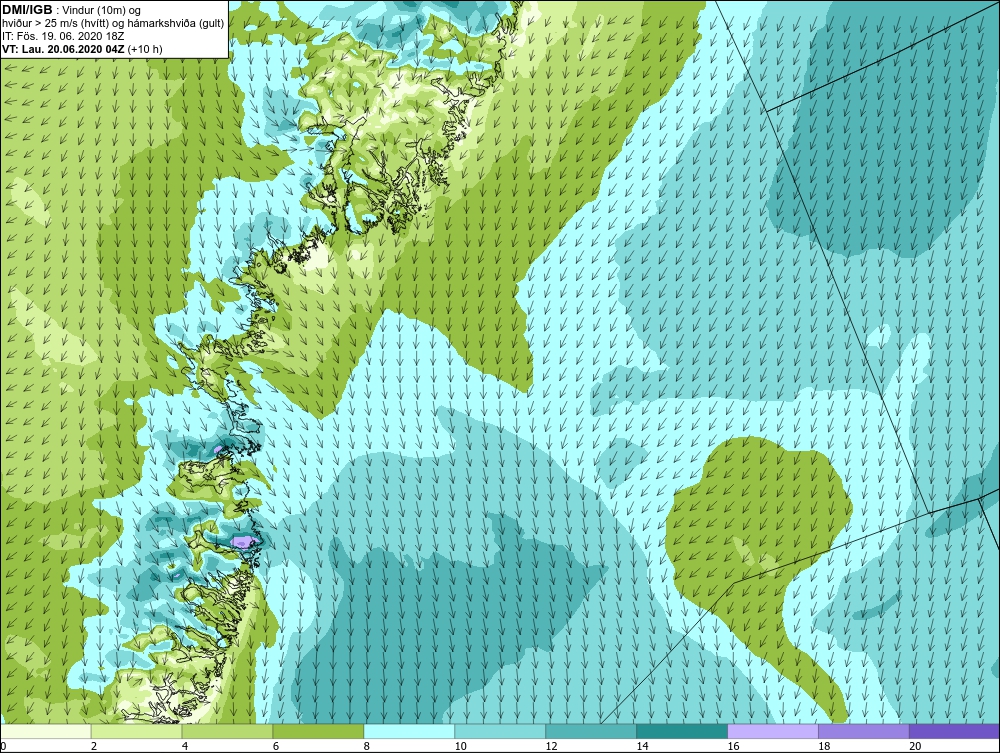This screenshot has width=1000, height=753.
Task: Click the legend label '4'
Action: pos(185,746)
